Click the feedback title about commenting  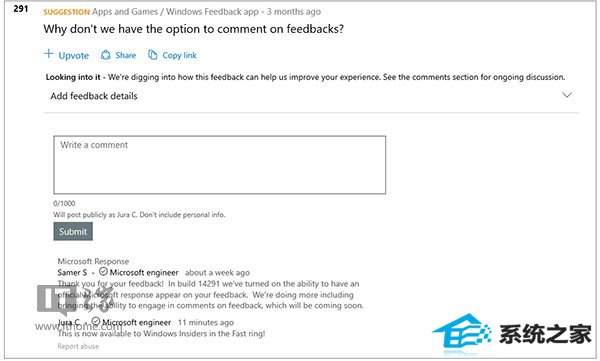(x=194, y=29)
